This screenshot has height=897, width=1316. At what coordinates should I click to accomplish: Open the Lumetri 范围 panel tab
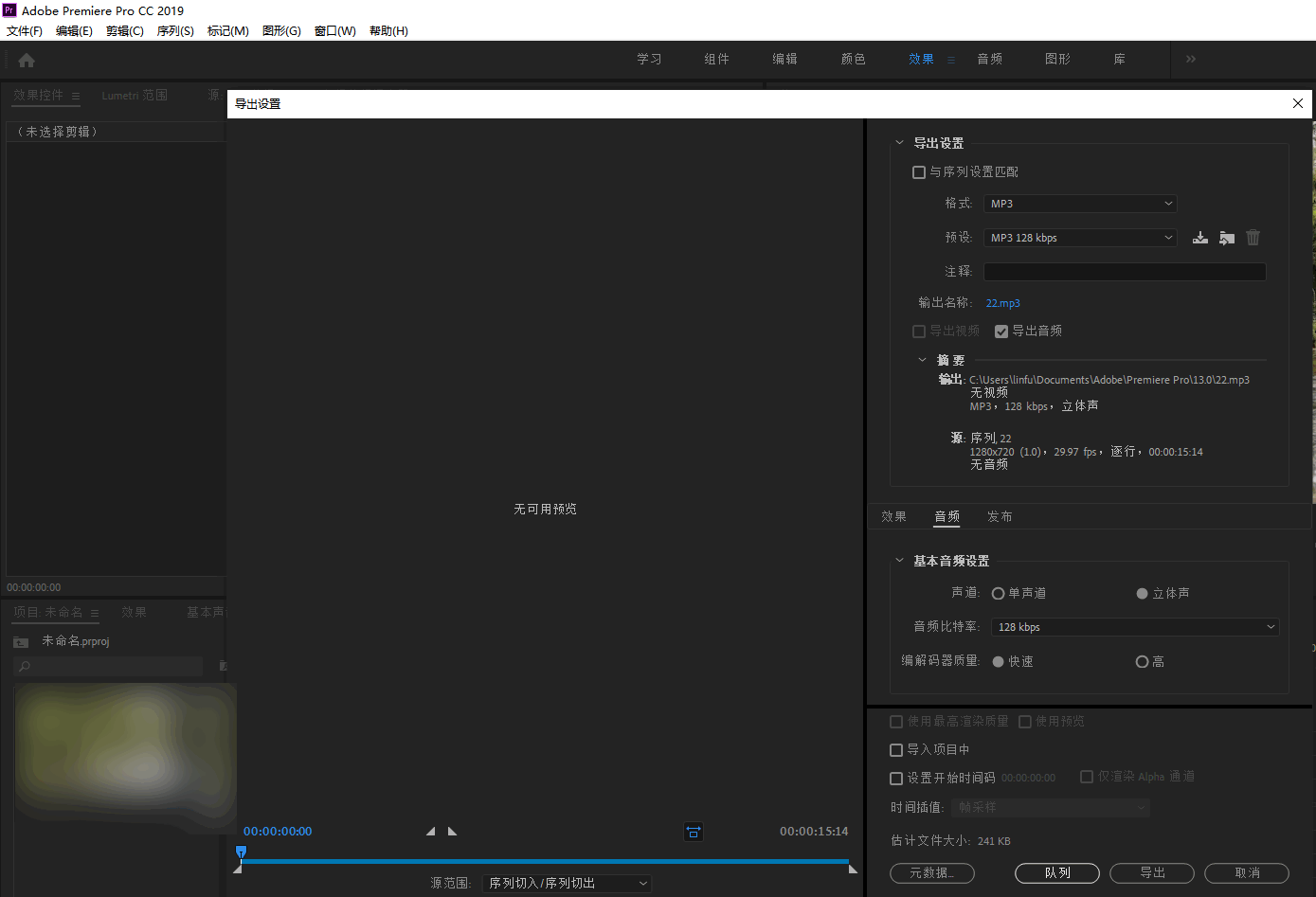click(135, 96)
